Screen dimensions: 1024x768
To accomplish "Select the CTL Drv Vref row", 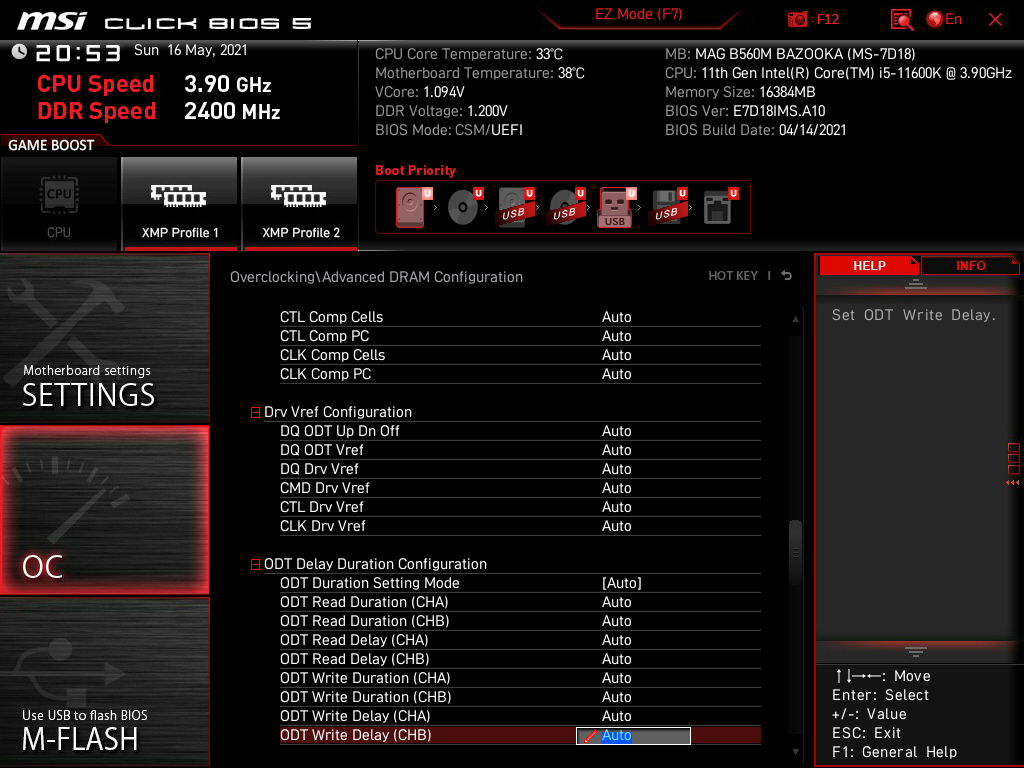I will point(520,507).
